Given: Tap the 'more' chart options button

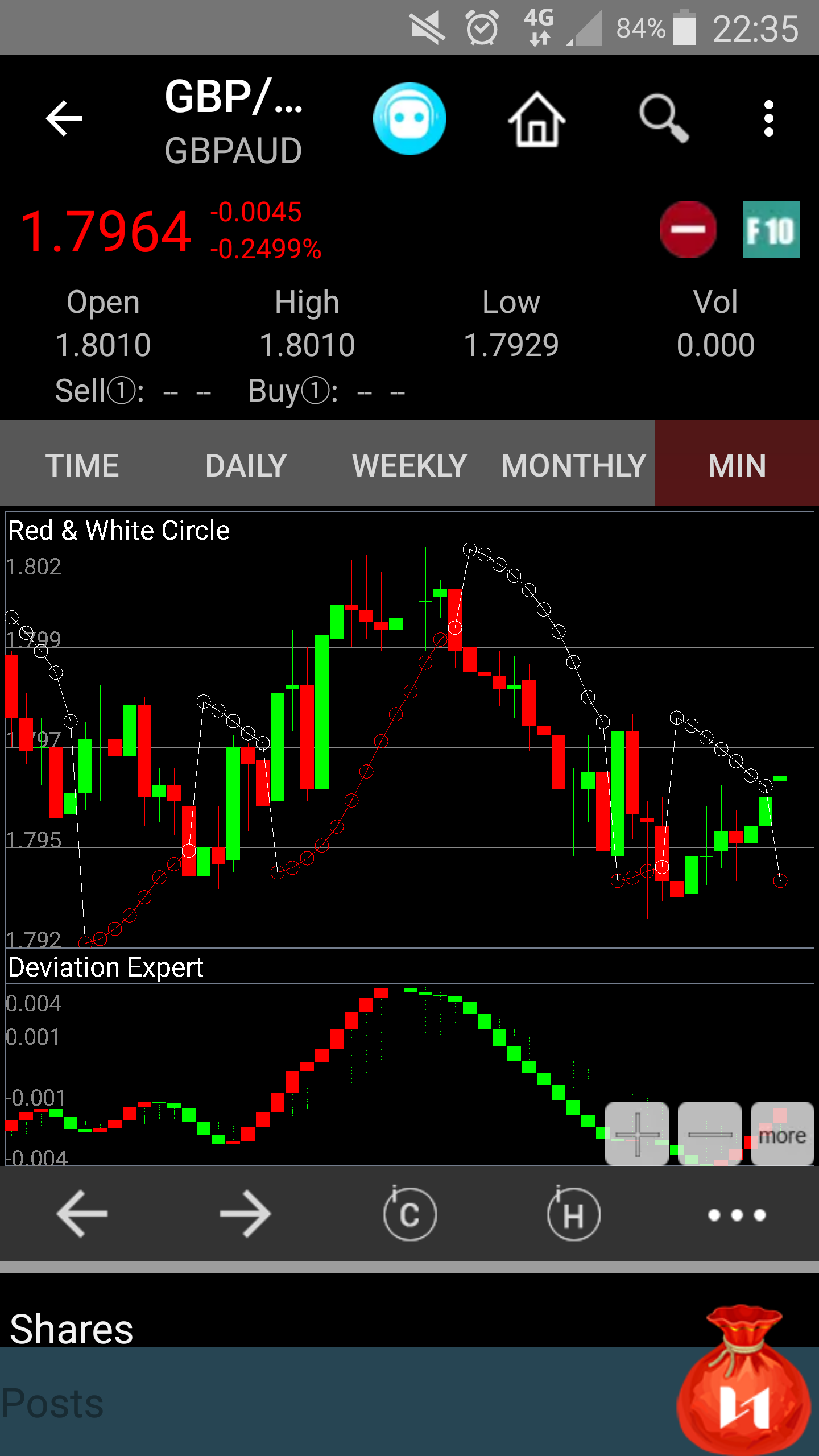Looking at the screenshot, I should click(x=783, y=1134).
